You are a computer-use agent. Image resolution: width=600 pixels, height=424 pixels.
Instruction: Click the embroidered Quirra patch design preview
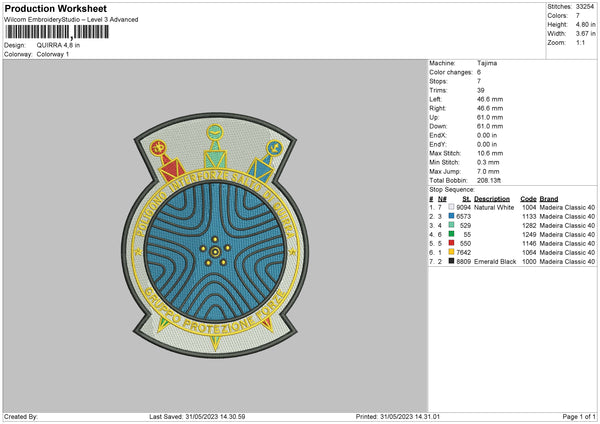[x=215, y=235]
